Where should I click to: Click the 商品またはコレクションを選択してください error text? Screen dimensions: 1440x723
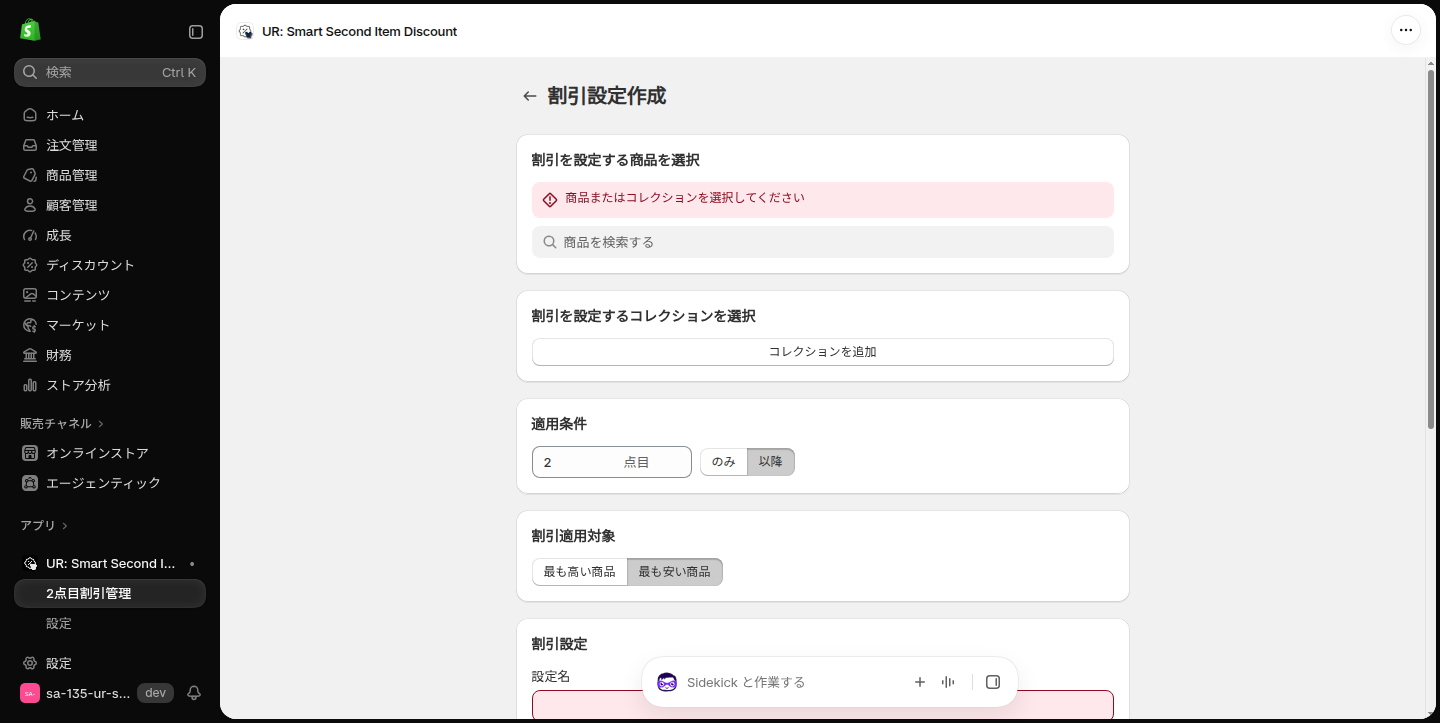pos(685,198)
